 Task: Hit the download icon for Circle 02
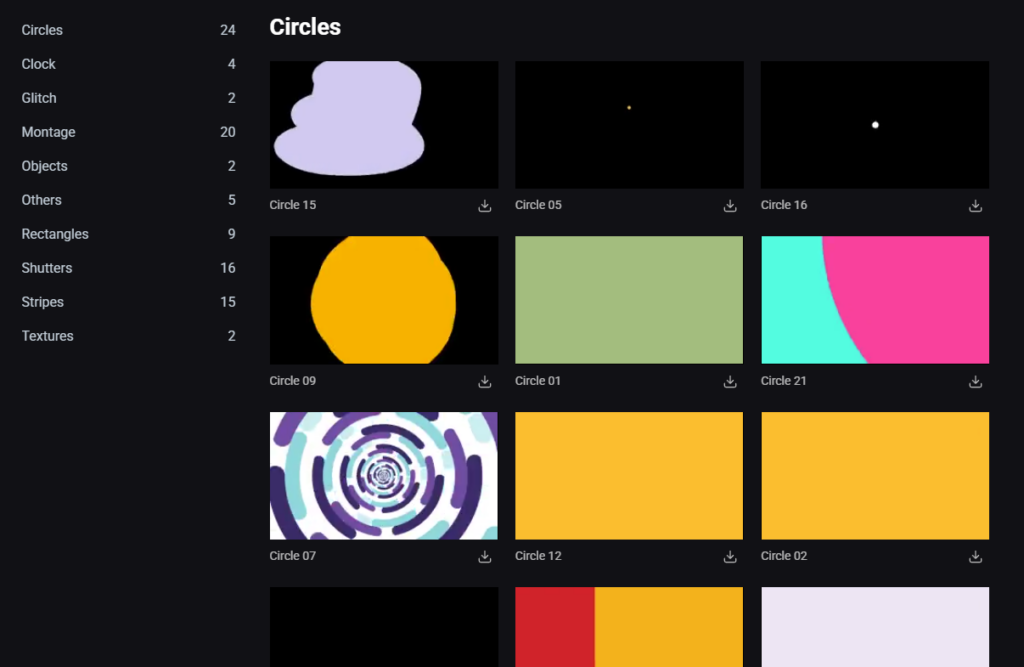[x=975, y=557]
